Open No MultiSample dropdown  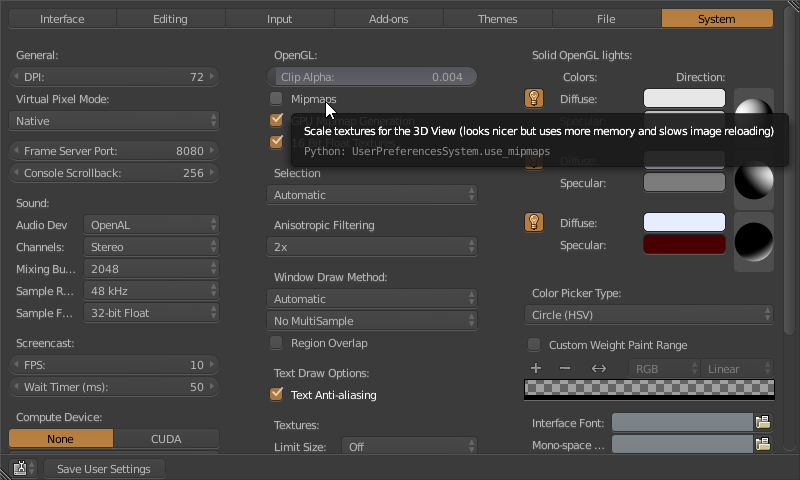coord(372,321)
